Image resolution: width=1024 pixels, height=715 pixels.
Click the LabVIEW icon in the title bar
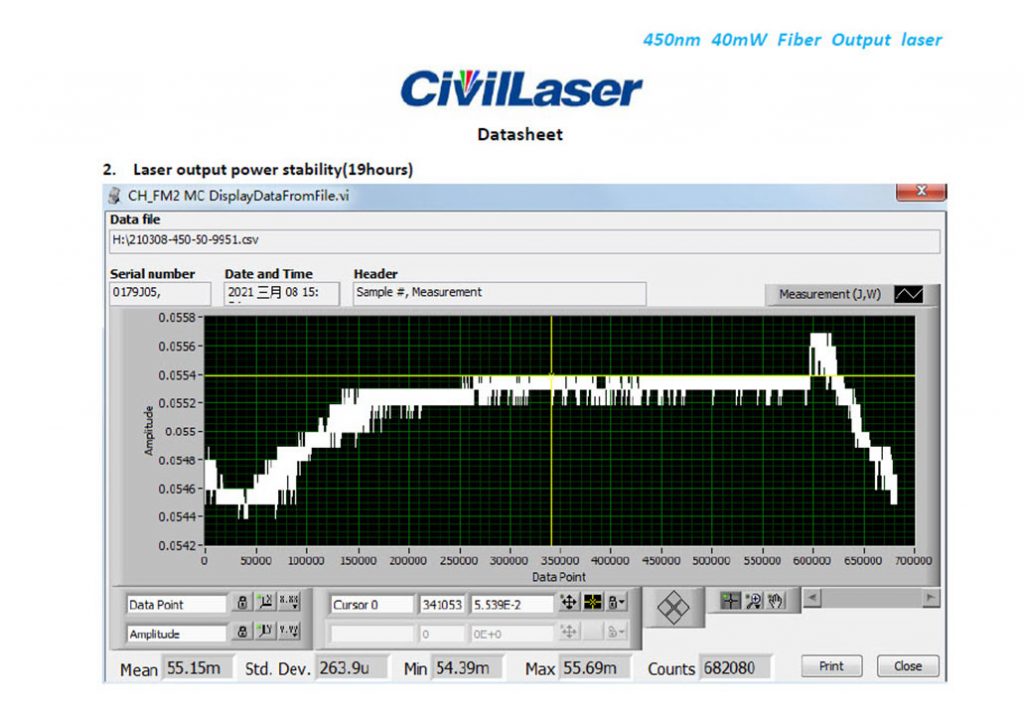point(114,195)
